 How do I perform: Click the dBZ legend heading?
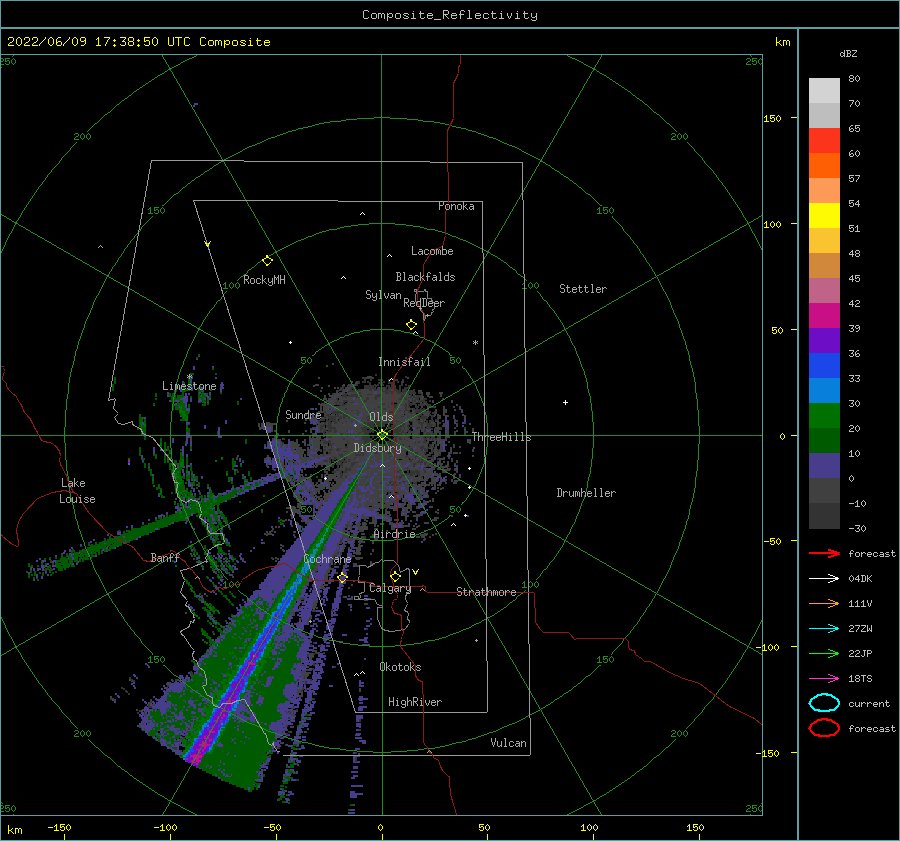click(x=848, y=53)
